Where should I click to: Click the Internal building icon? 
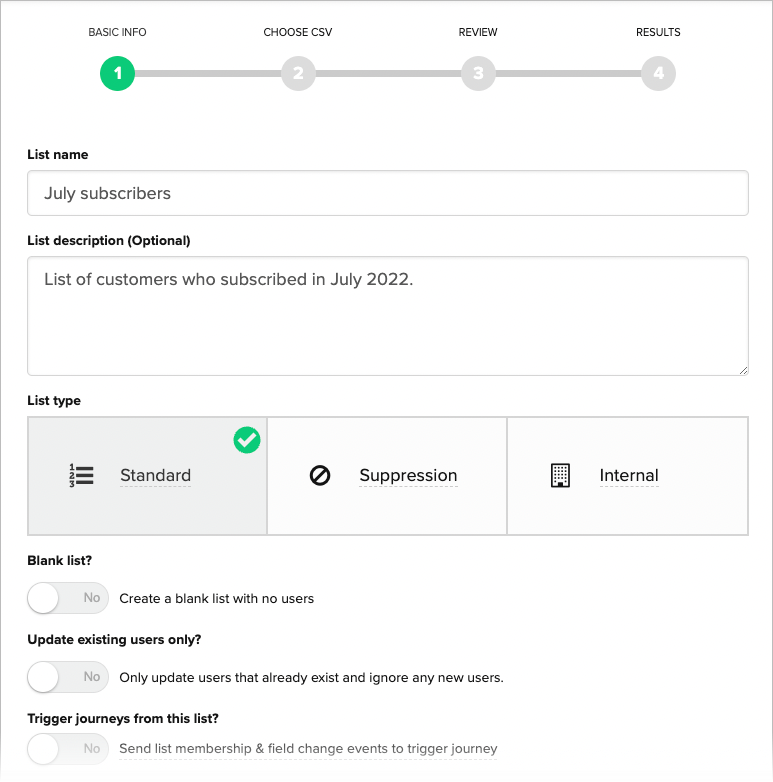[x=560, y=476]
